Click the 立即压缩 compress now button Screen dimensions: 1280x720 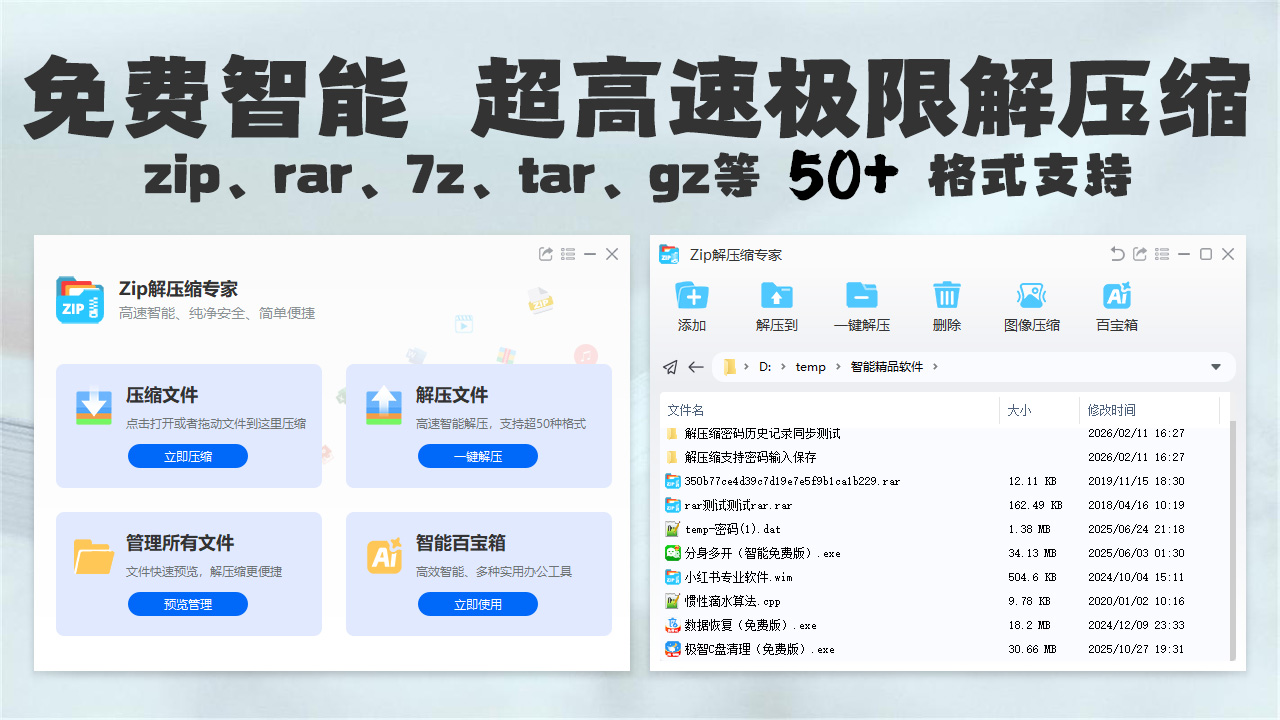click(187, 456)
